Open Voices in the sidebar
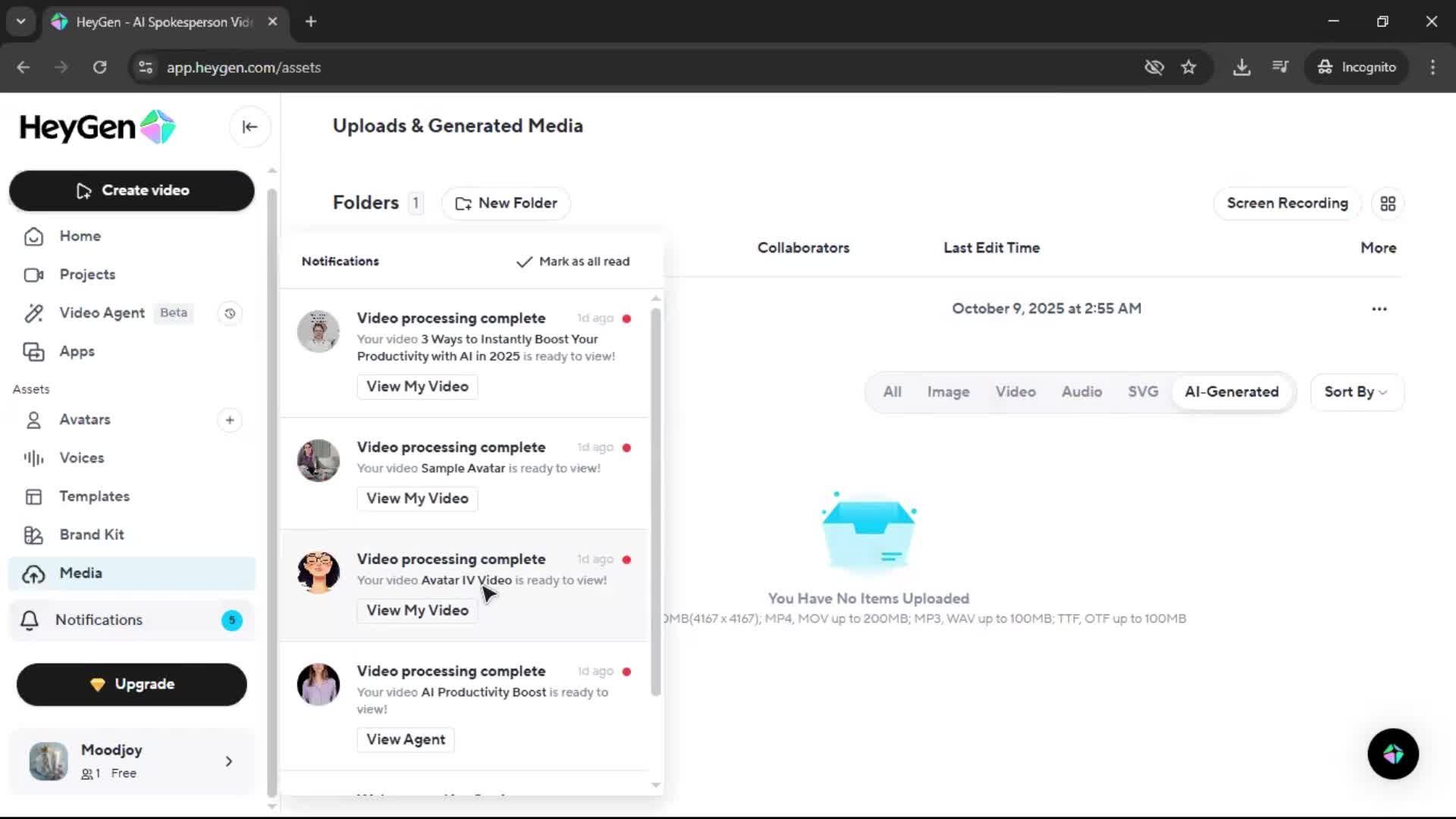Image resolution: width=1456 pixels, height=819 pixels. (x=81, y=458)
